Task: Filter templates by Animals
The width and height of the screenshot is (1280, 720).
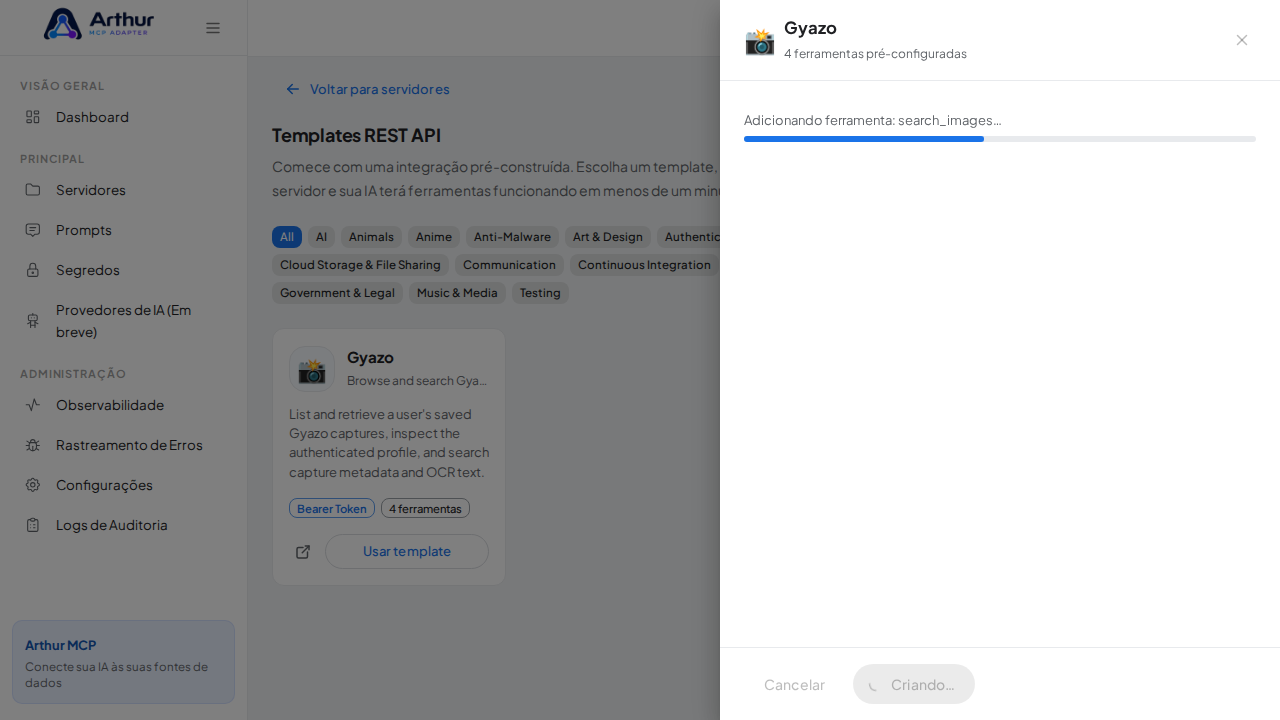Action: (371, 237)
